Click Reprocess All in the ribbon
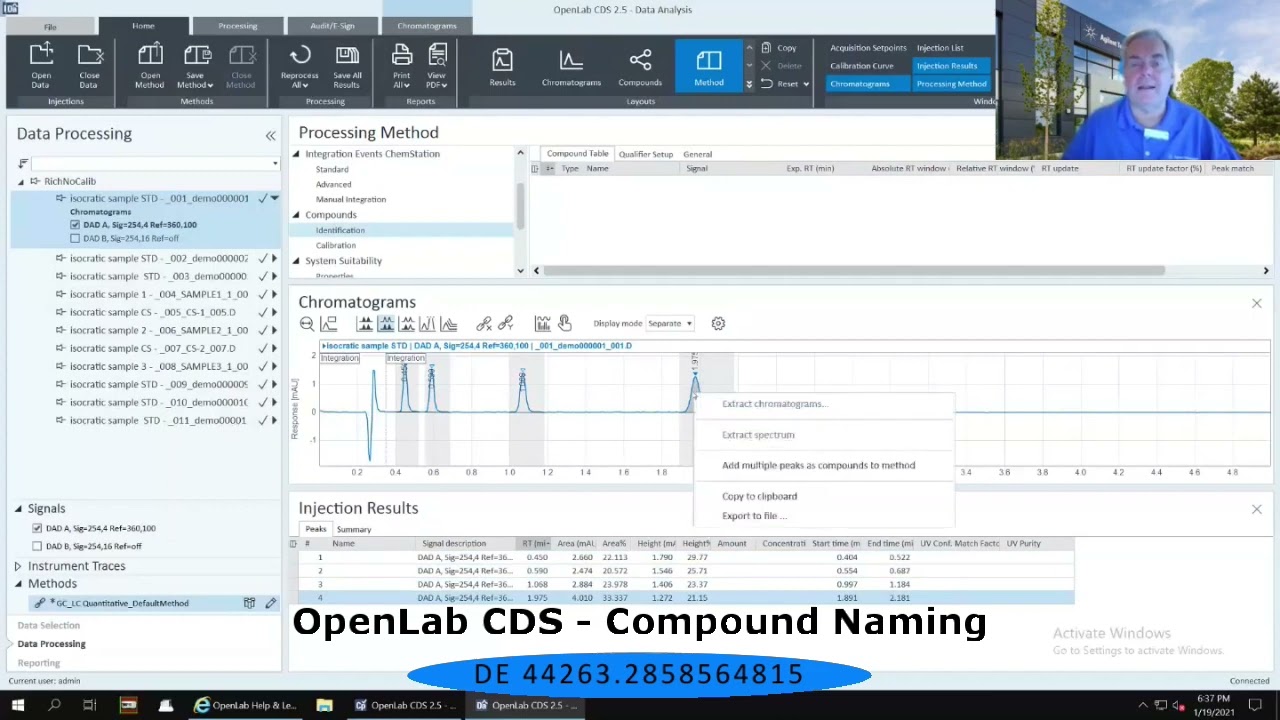The width and height of the screenshot is (1280, 720). tap(299, 66)
